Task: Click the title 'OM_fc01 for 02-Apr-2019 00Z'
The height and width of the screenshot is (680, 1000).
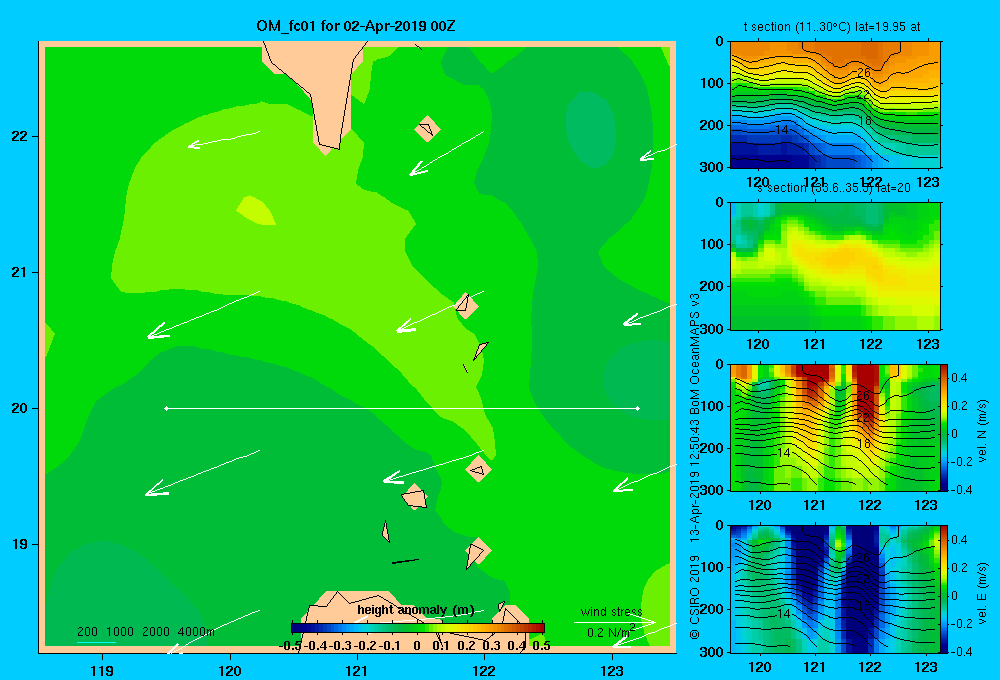Action: [x=355, y=26]
